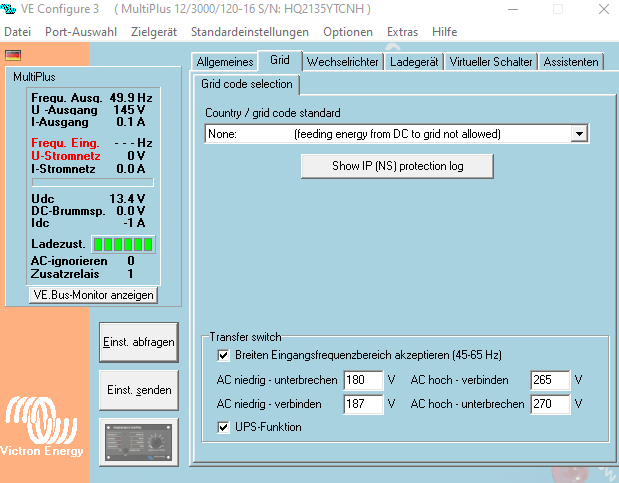Viewport: 619px width, 483px height.
Task: Click Show IP (NS) protection log button
Action: tap(397, 166)
